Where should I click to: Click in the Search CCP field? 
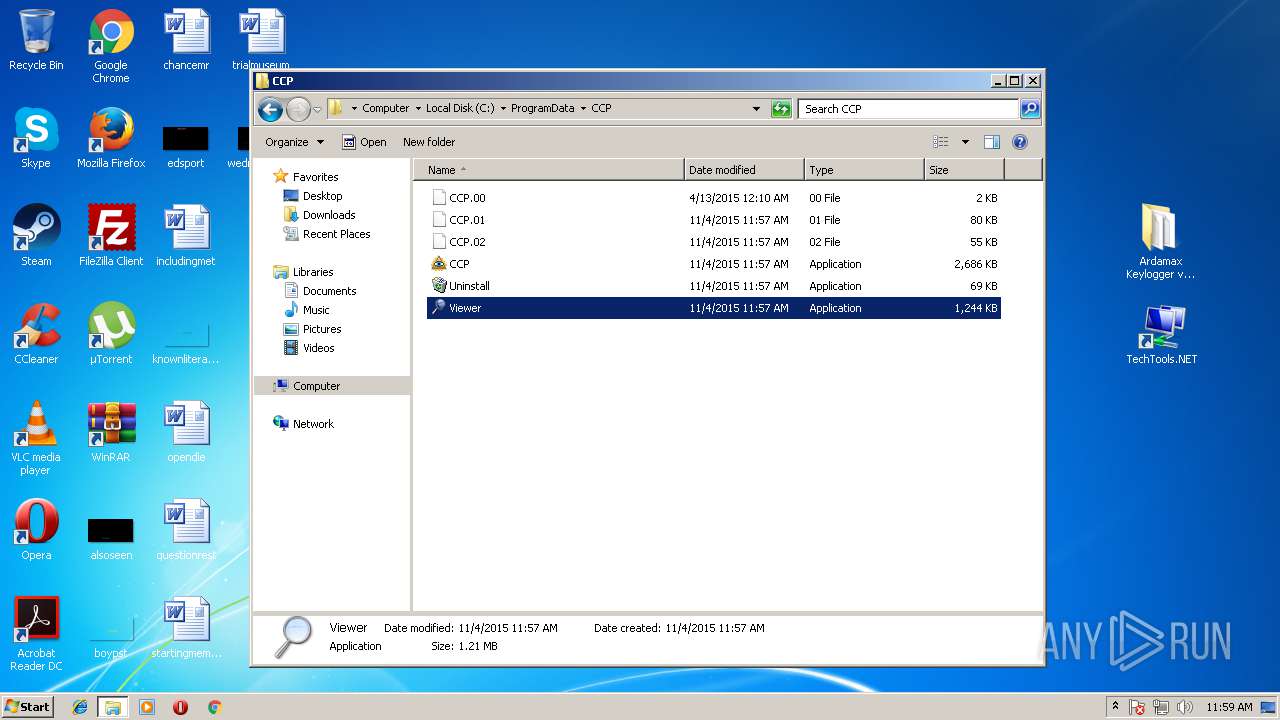coord(909,109)
